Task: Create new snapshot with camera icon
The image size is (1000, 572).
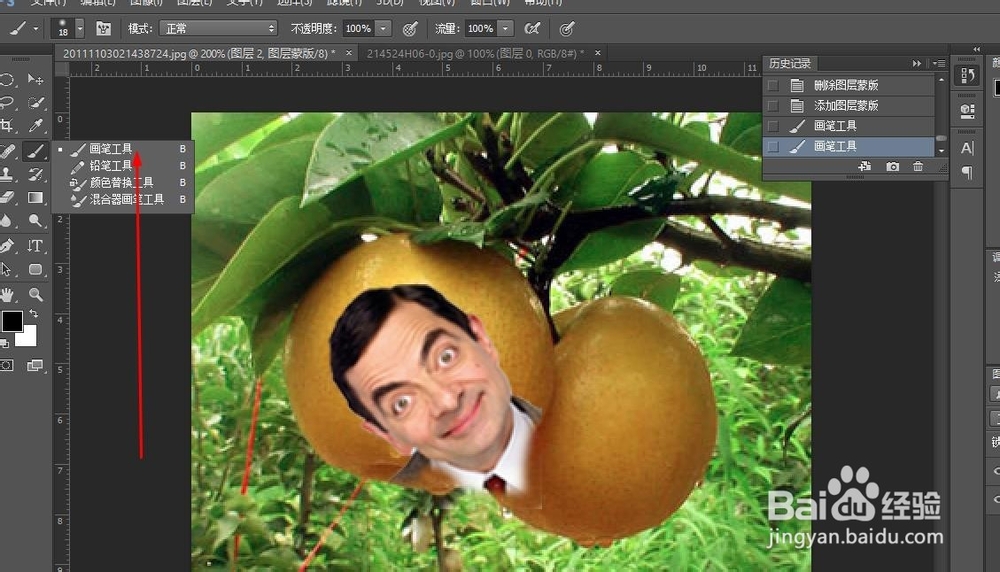Action: pos(892,166)
